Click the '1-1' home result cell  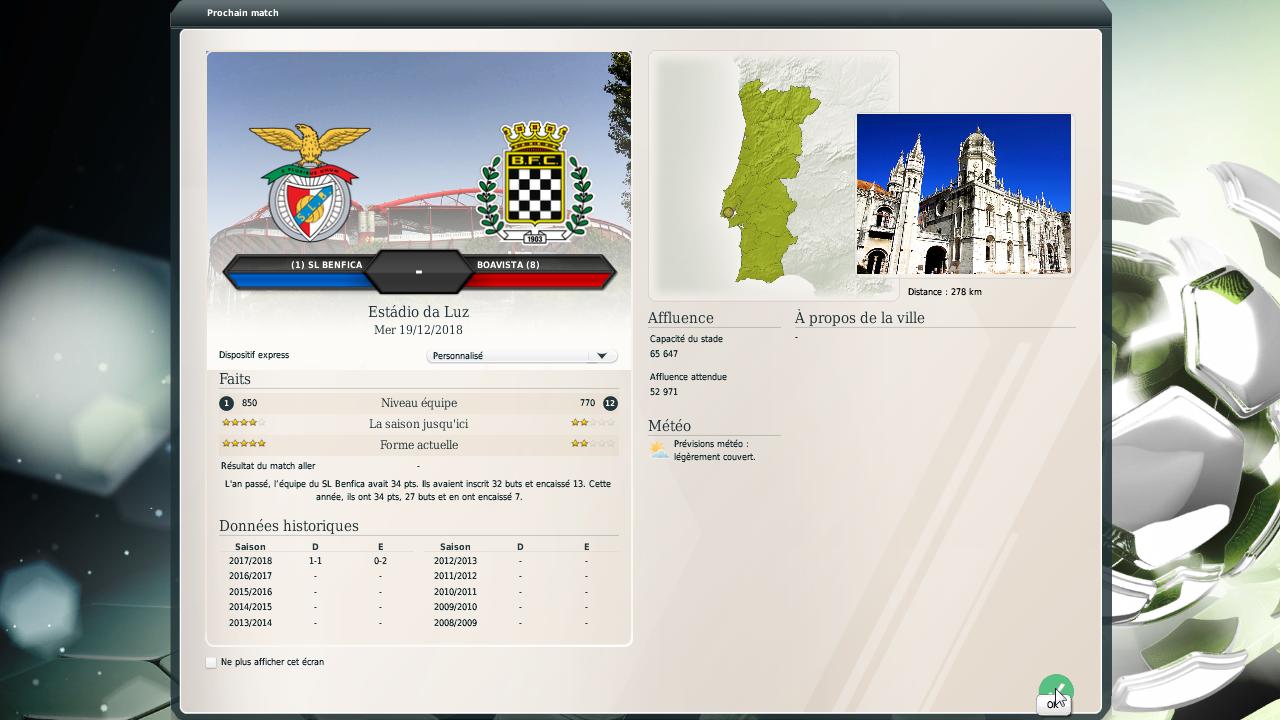(315, 561)
